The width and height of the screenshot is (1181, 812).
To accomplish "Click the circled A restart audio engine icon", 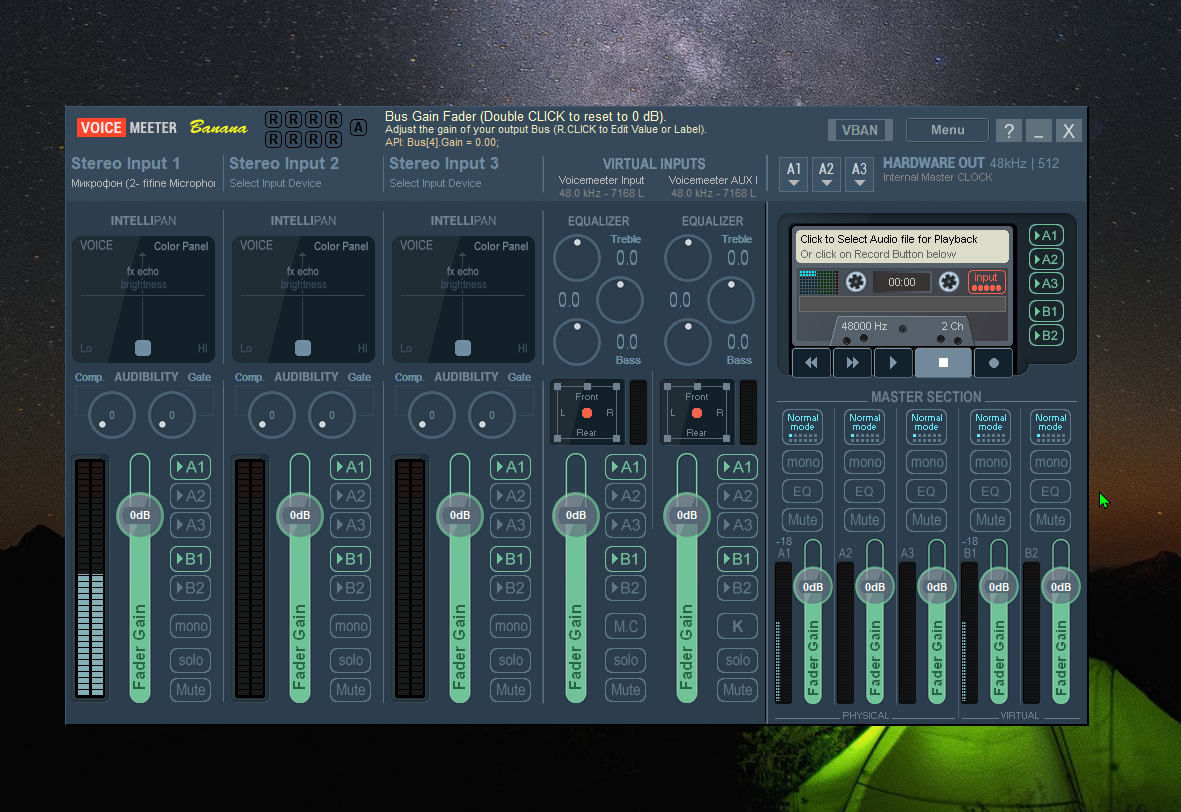I will tap(359, 127).
